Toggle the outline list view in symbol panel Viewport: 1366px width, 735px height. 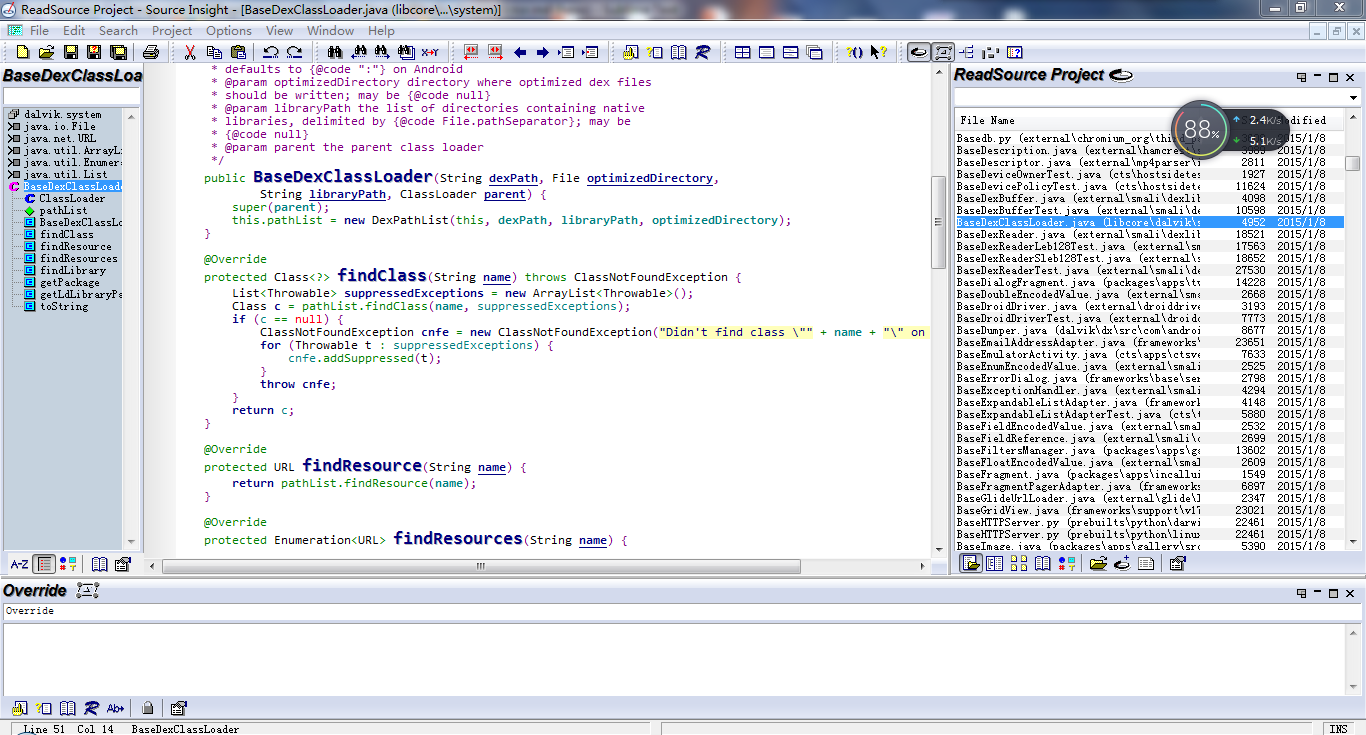44,564
